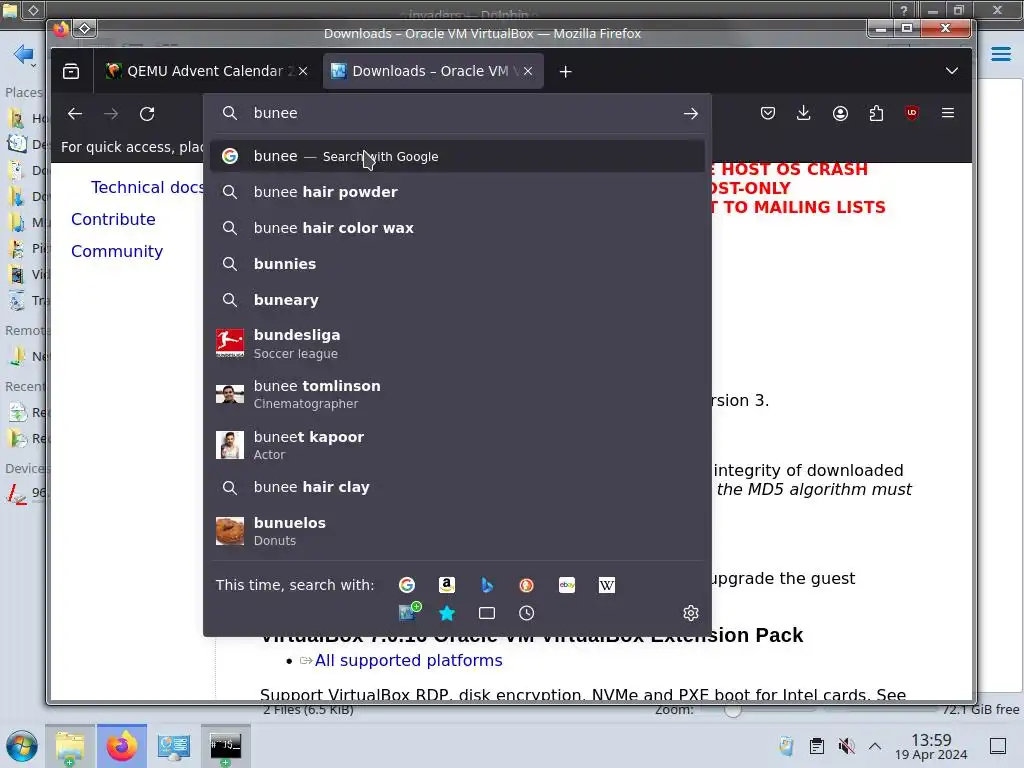This screenshot has height=768, width=1024.
Task: Open file manager from taskbar
Action: tap(70, 746)
